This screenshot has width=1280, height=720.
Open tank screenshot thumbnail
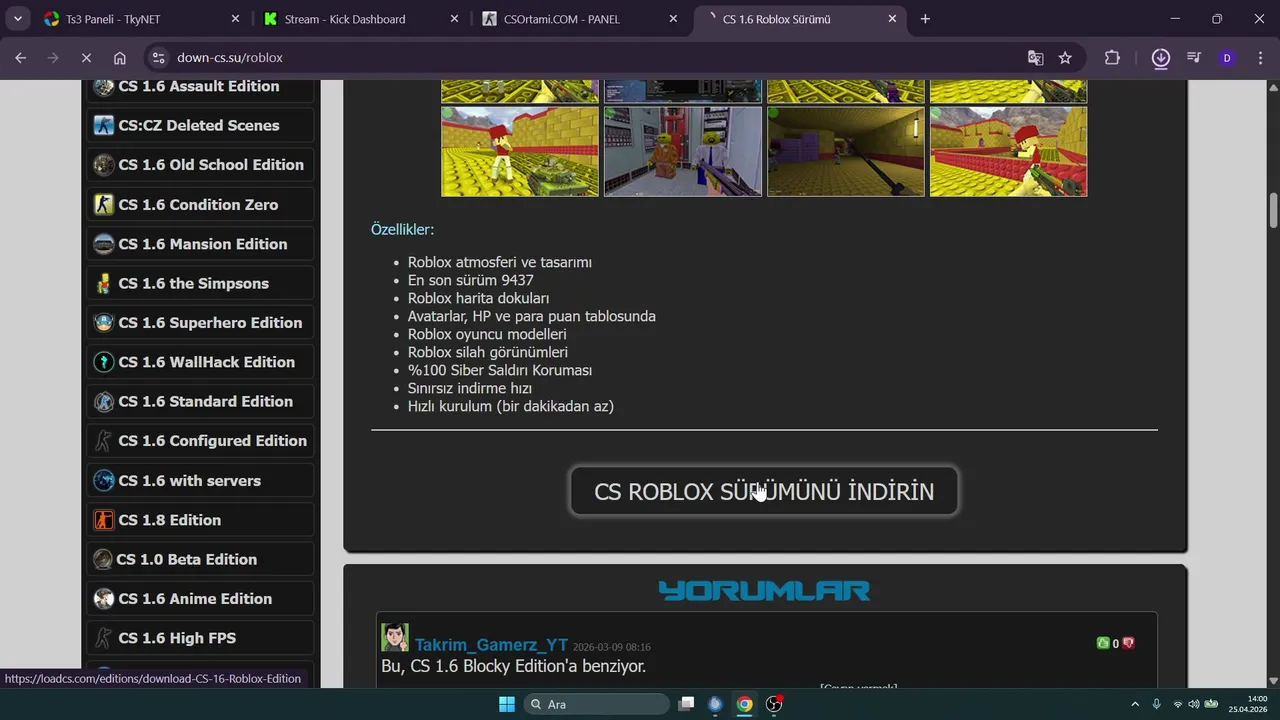520,151
